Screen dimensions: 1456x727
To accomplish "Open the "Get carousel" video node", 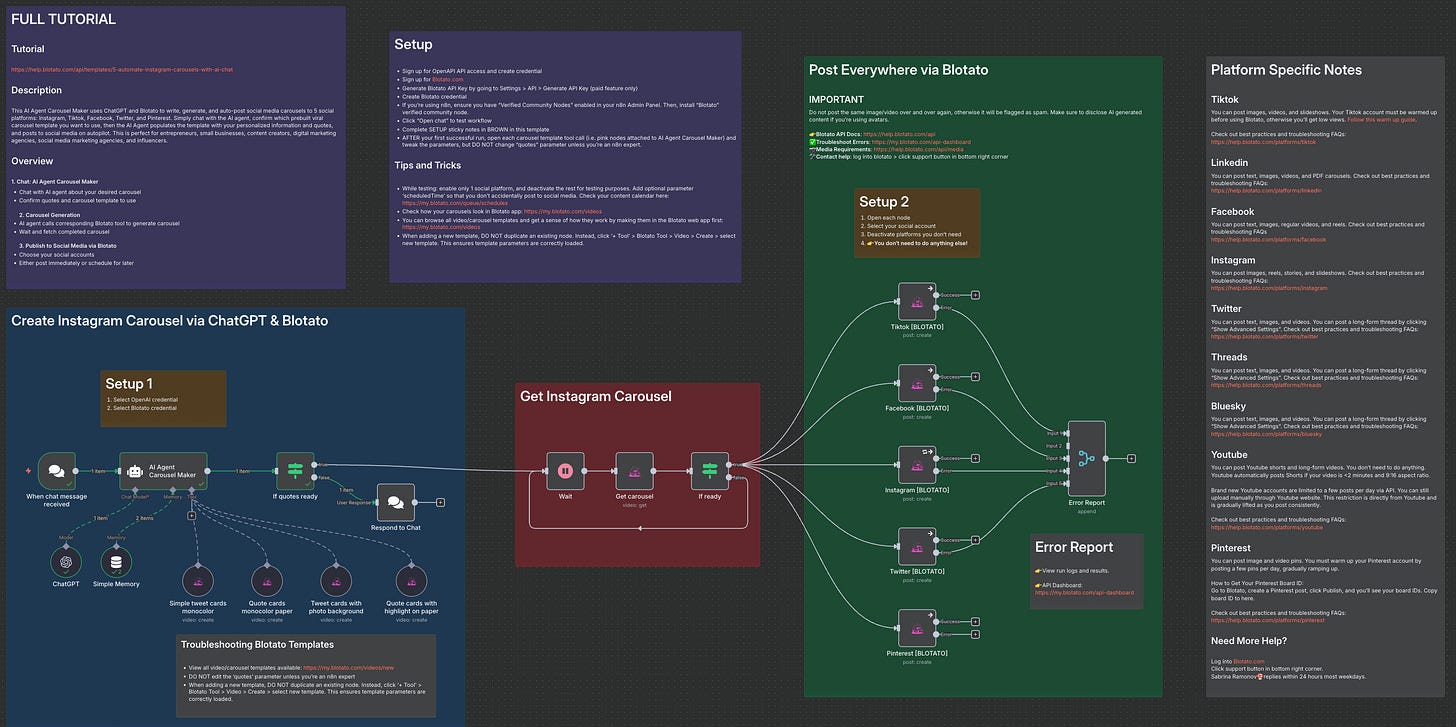I will pos(634,471).
